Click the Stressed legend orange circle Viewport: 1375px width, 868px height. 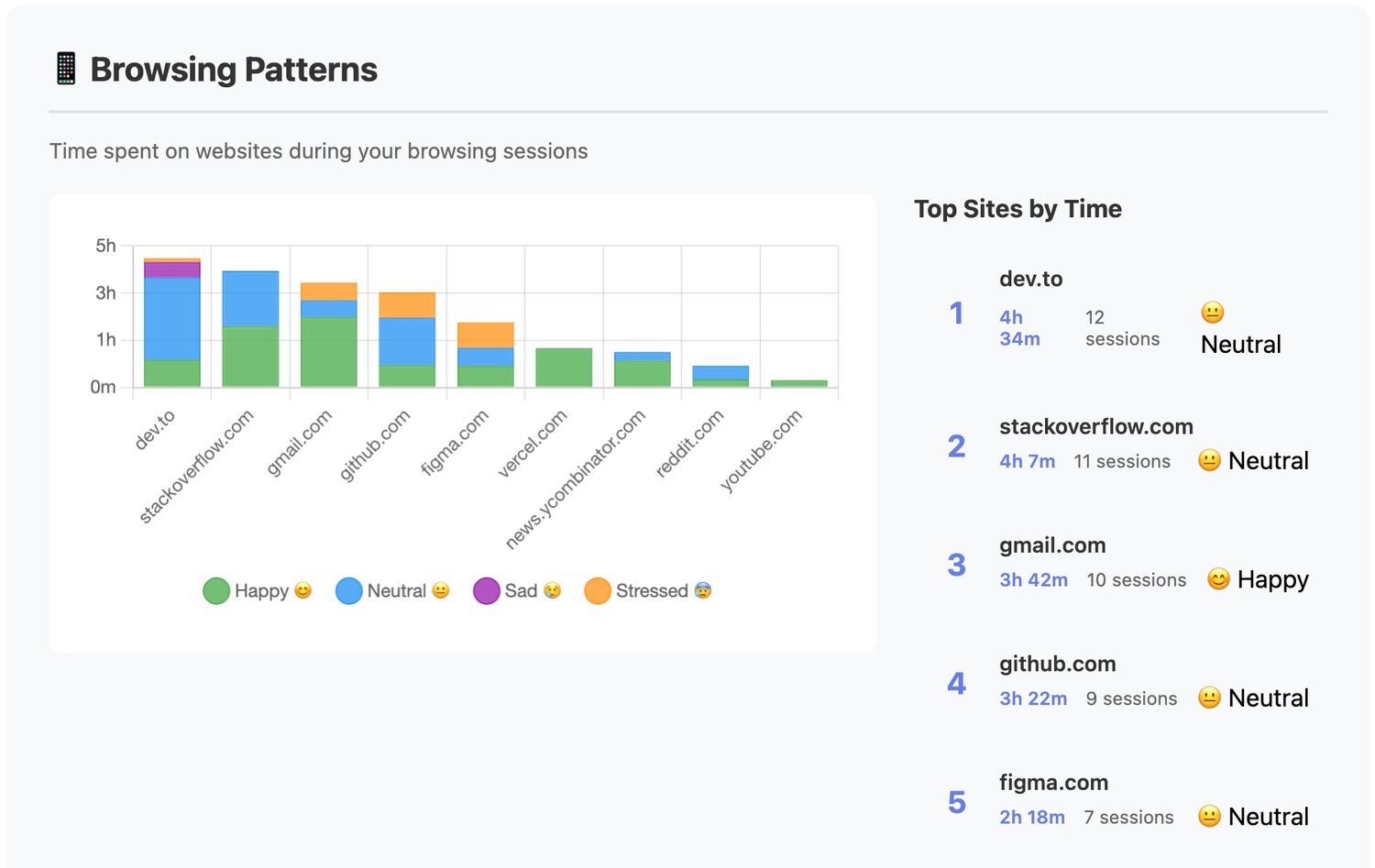pyautogui.click(x=598, y=591)
